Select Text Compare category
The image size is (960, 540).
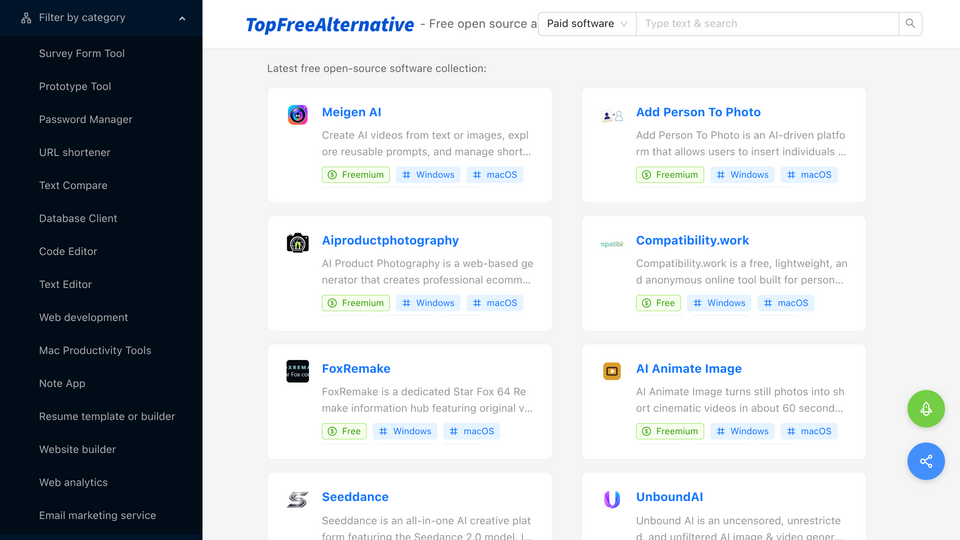[x=73, y=186]
